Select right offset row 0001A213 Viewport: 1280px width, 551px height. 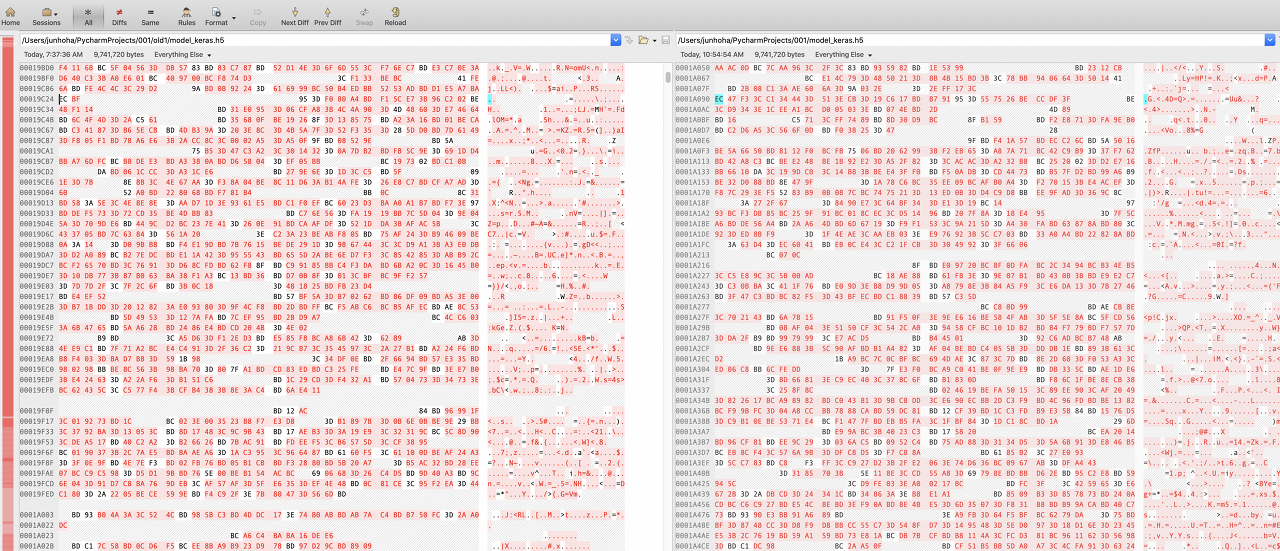point(693,255)
